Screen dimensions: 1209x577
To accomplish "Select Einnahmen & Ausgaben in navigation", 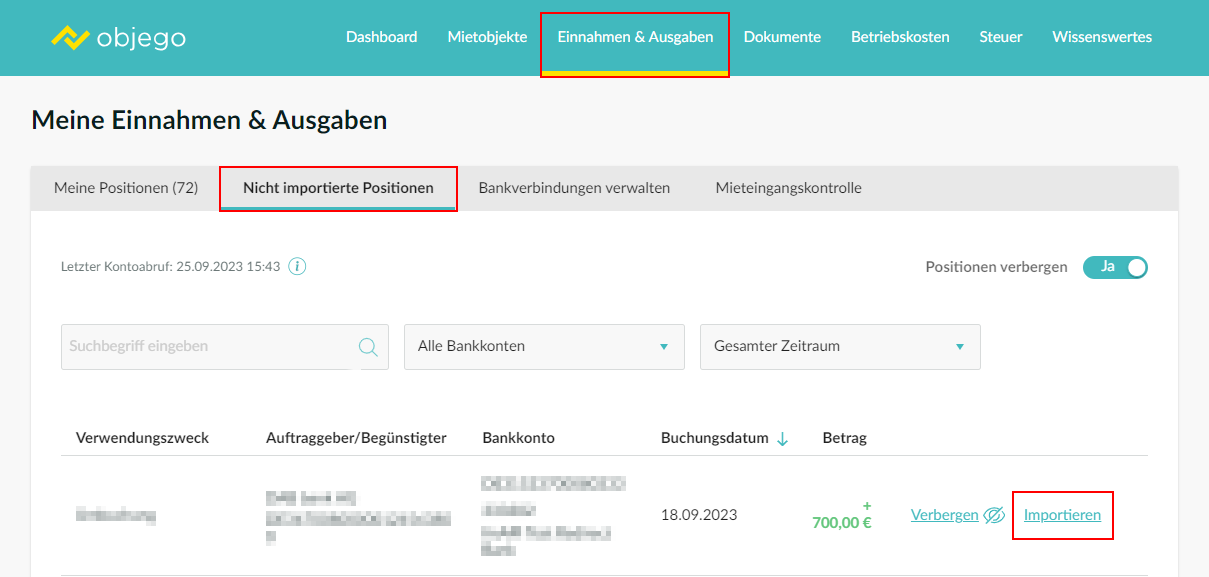I will point(635,37).
